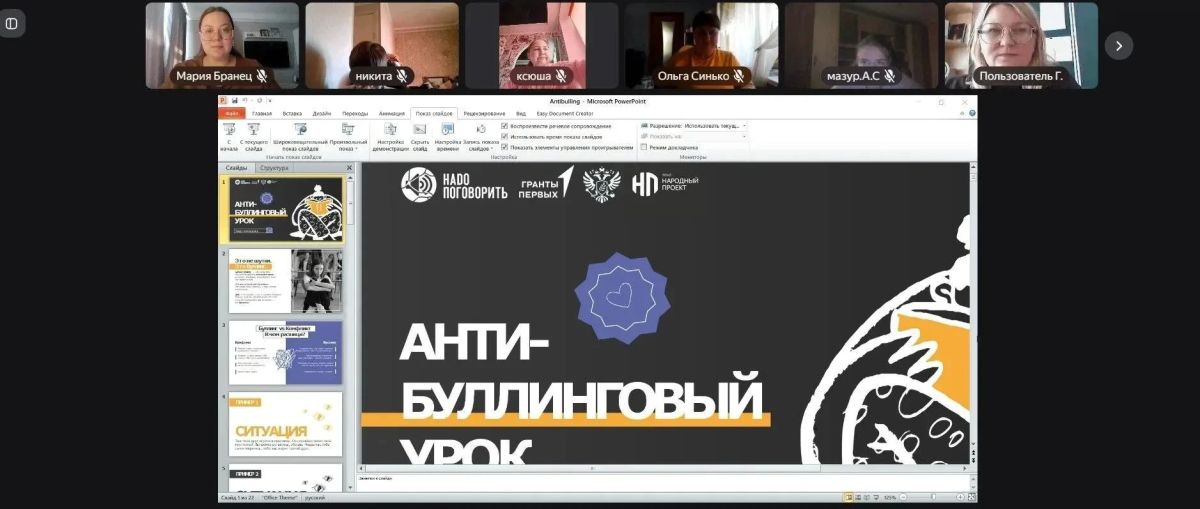Click ксюша participant video tile
This screenshot has height=509, width=1200.
pos(541,46)
